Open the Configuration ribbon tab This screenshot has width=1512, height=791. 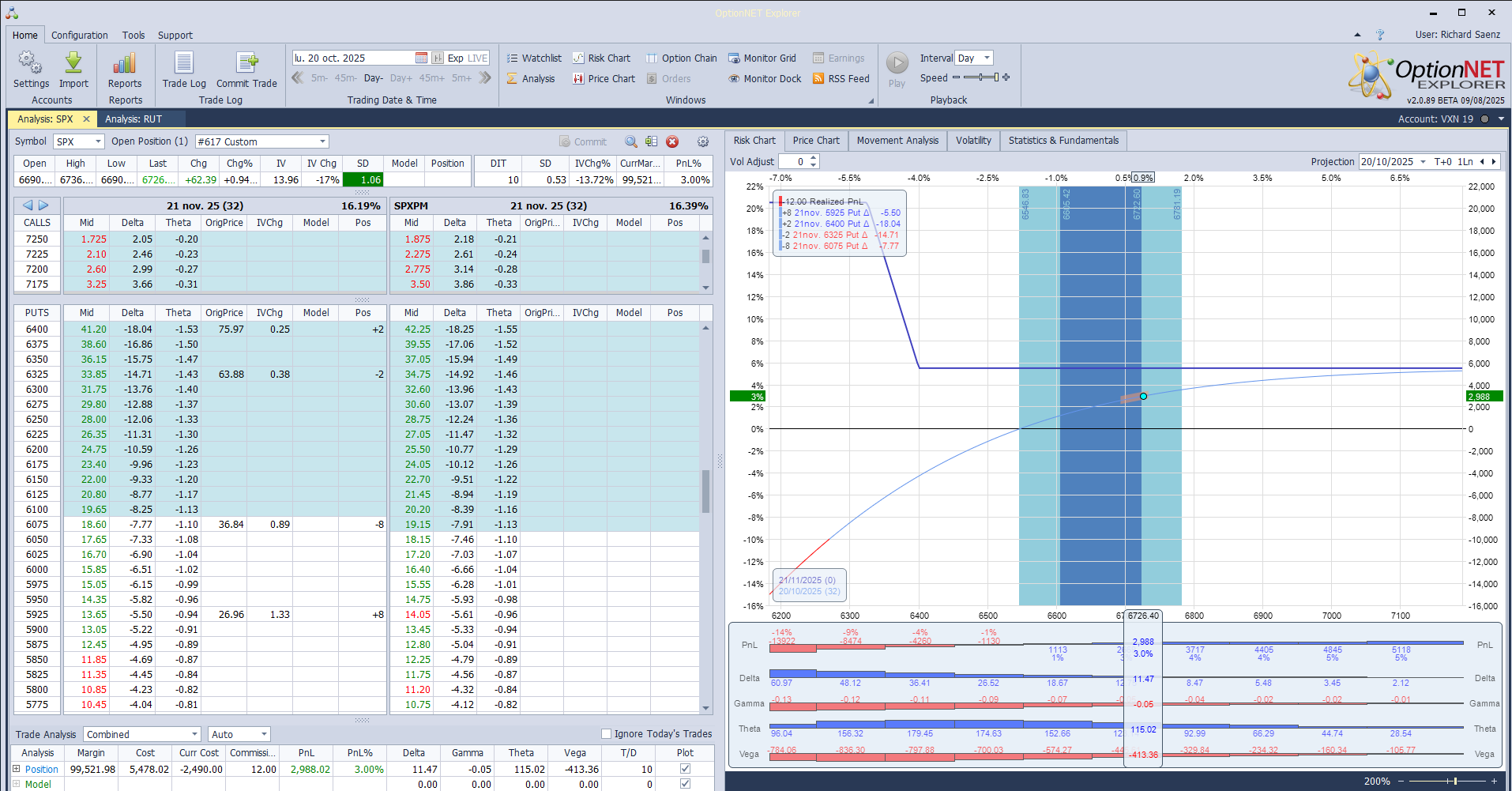[80, 35]
